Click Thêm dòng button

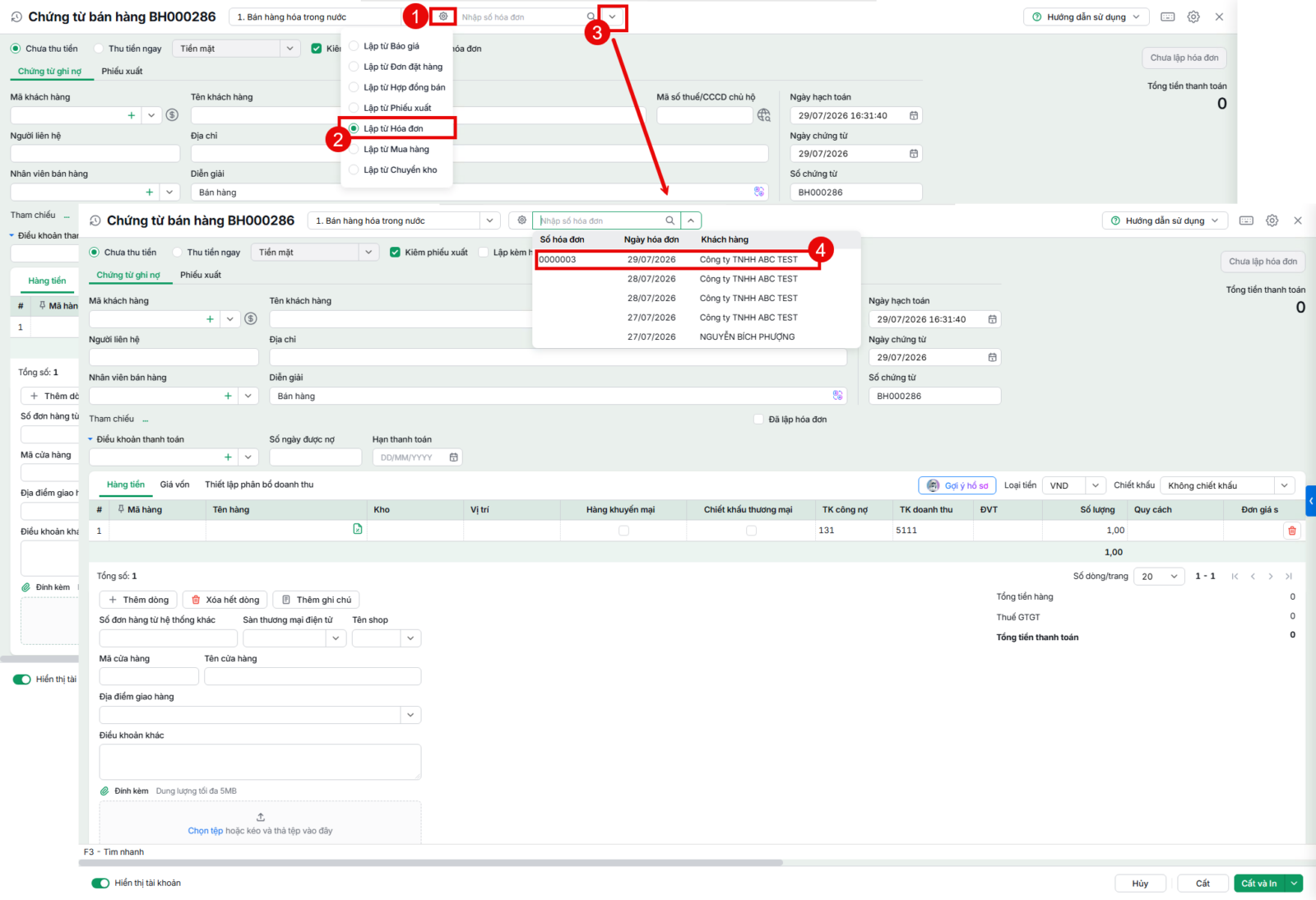[x=138, y=600]
